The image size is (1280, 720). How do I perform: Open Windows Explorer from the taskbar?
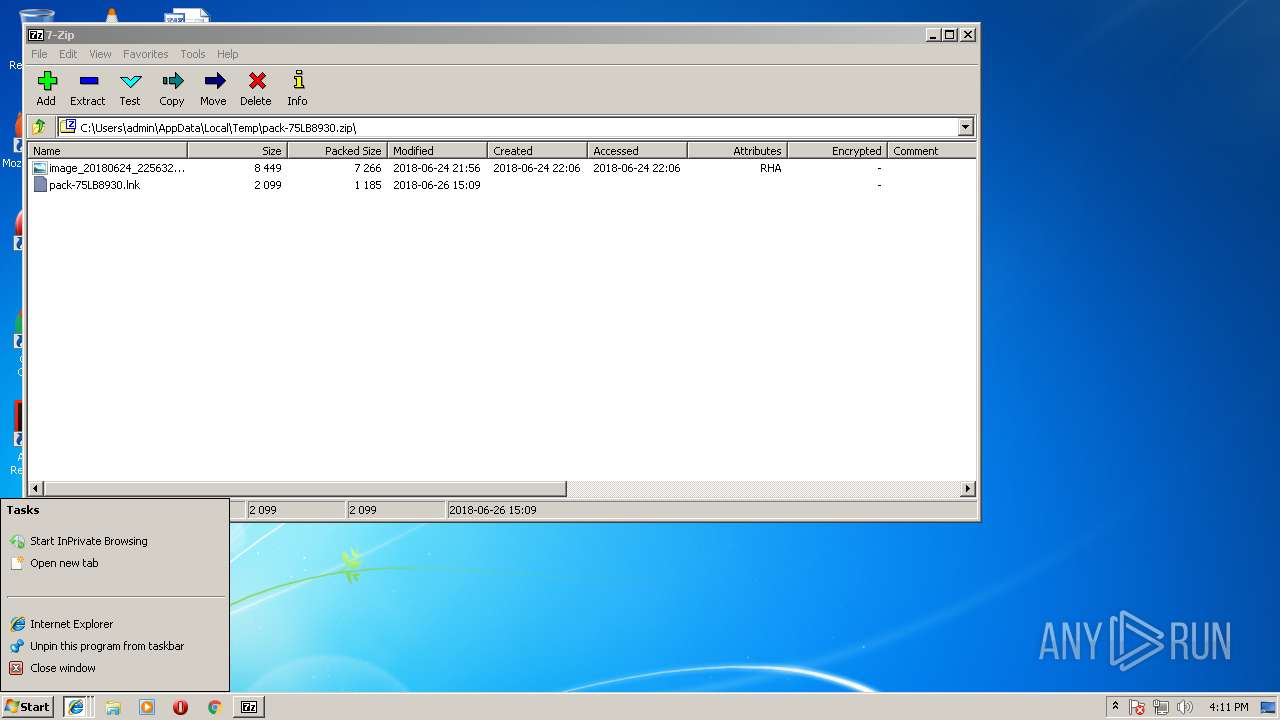pos(113,707)
